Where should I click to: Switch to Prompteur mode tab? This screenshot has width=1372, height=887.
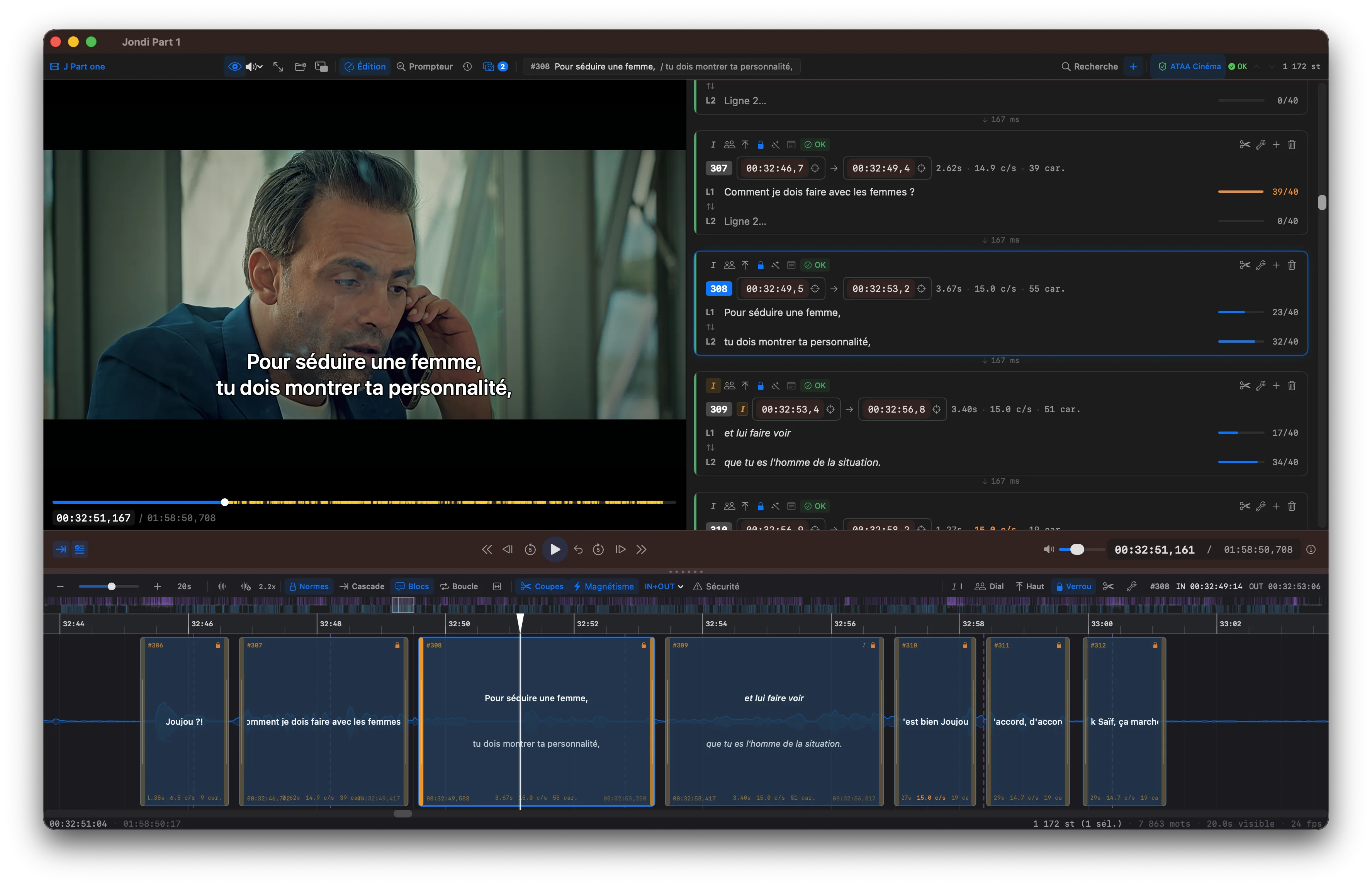(x=425, y=67)
